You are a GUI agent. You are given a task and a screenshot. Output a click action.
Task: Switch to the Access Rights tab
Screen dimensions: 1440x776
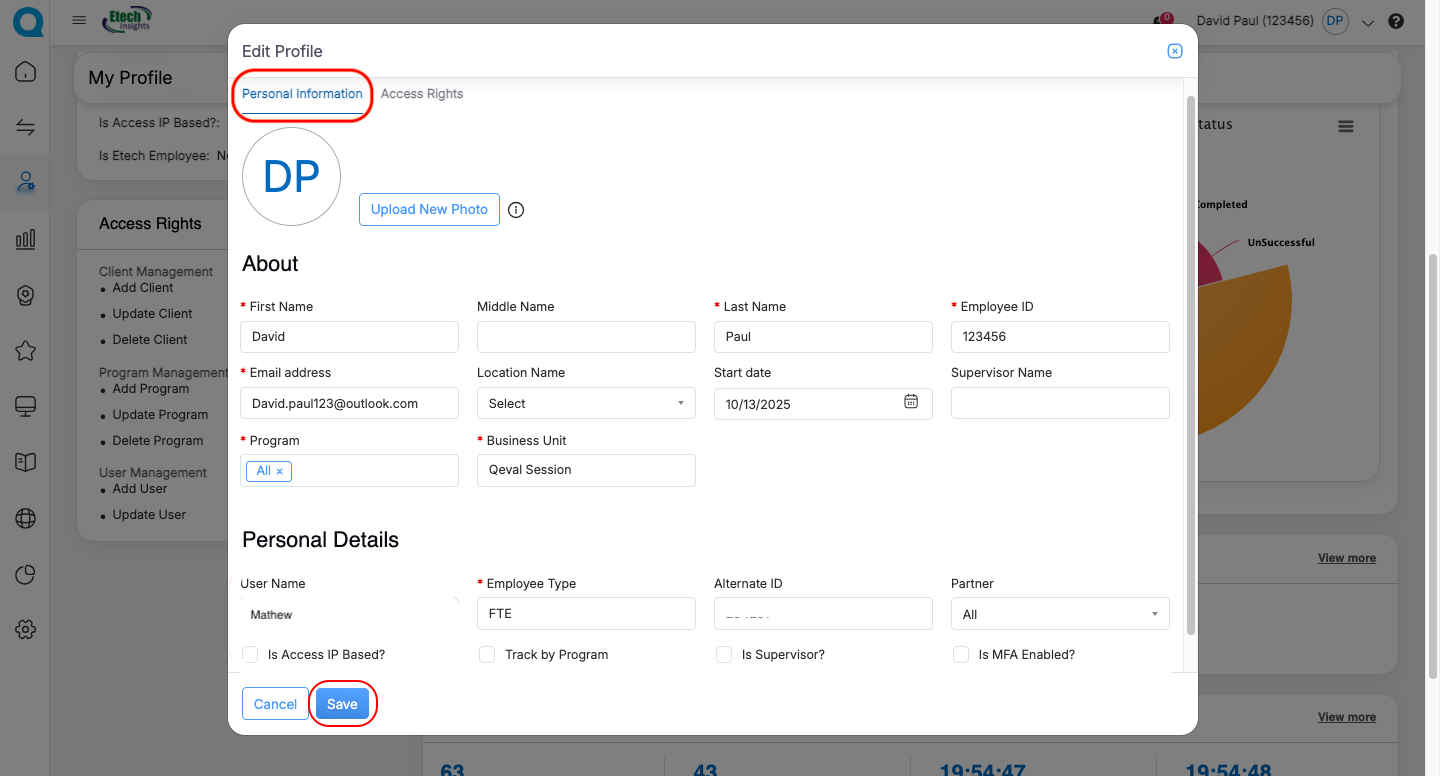pos(422,94)
